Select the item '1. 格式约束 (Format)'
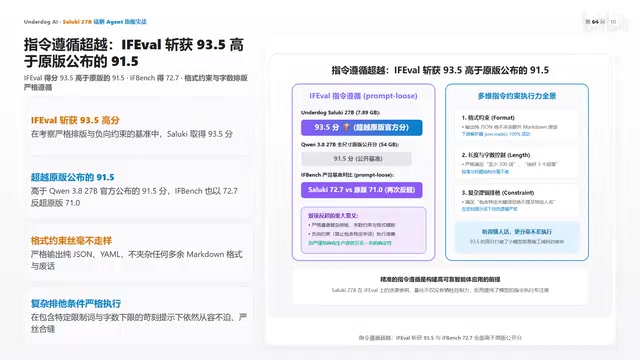The height and width of the screenshot is (360, 640). click(x=488, y=118)
